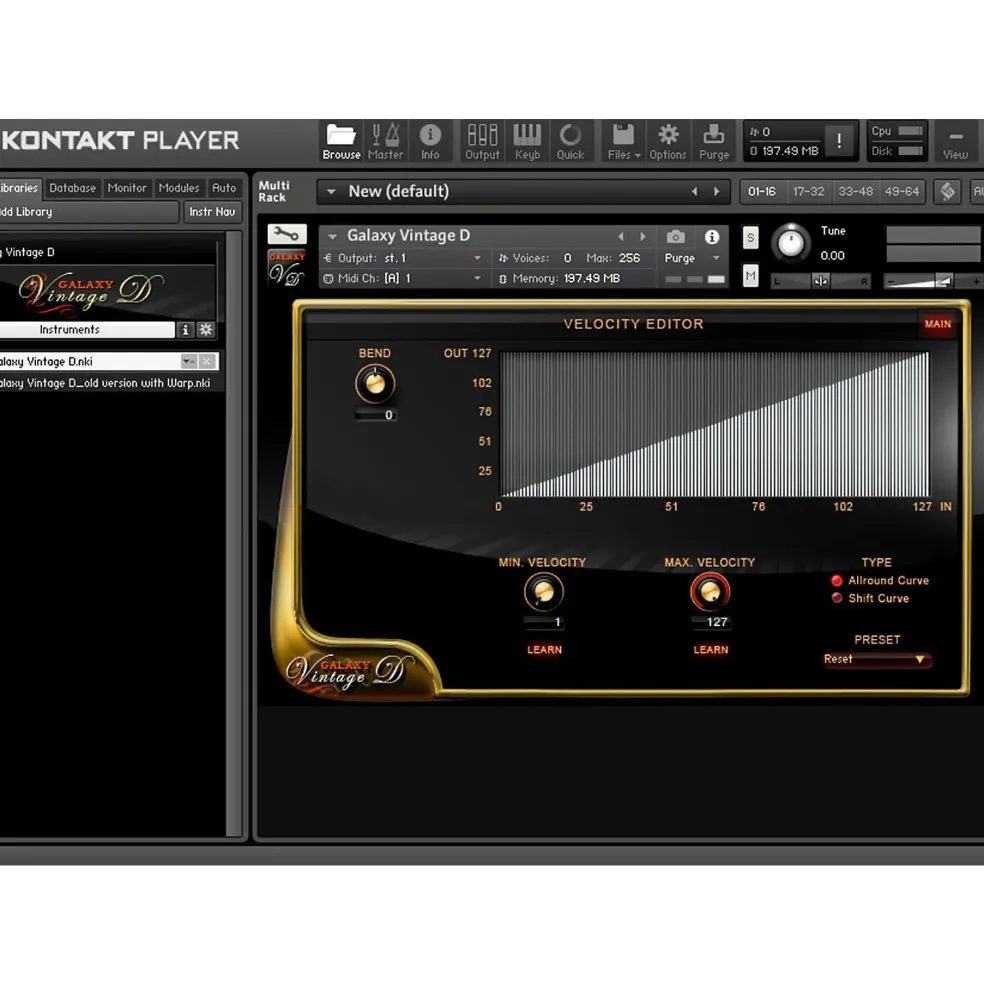Select rack page 49-64
The height and width of the screenshot is (985, 984).
pyautogui.click(x=902, y=192)
